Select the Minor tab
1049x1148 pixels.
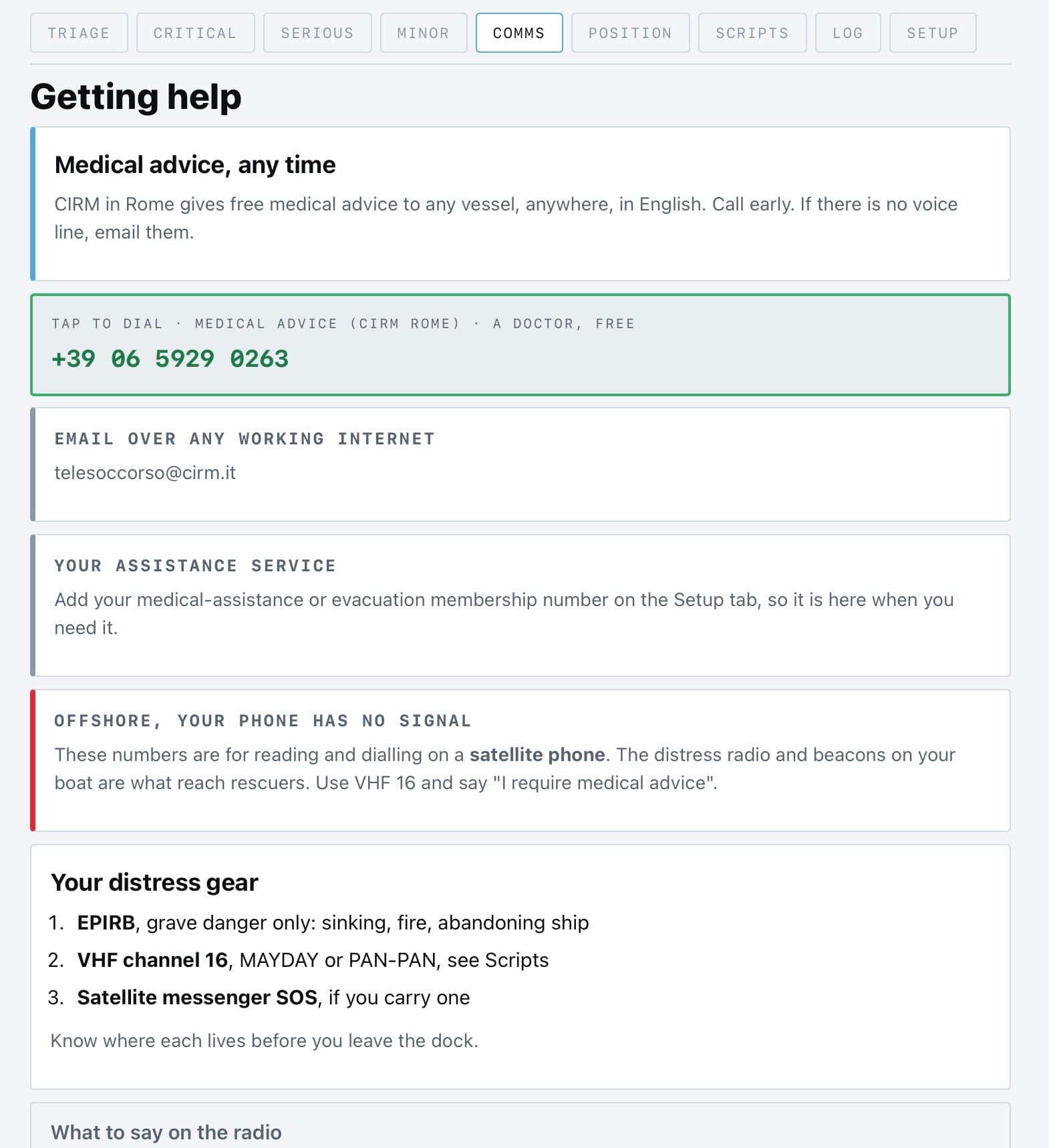tap(424, 33)
